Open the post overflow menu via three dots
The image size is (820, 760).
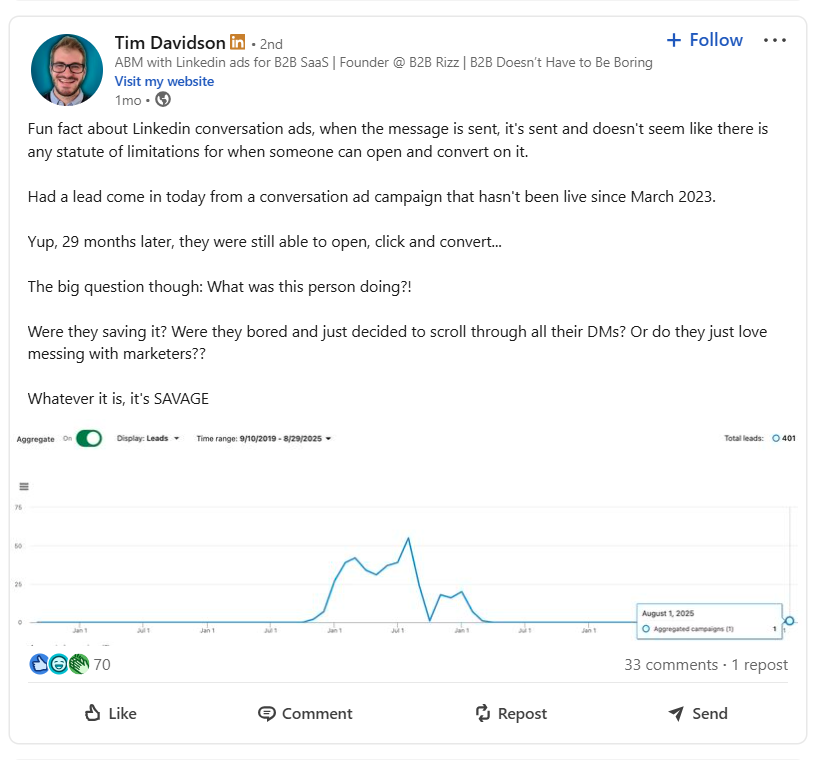(x=775, y=39)
